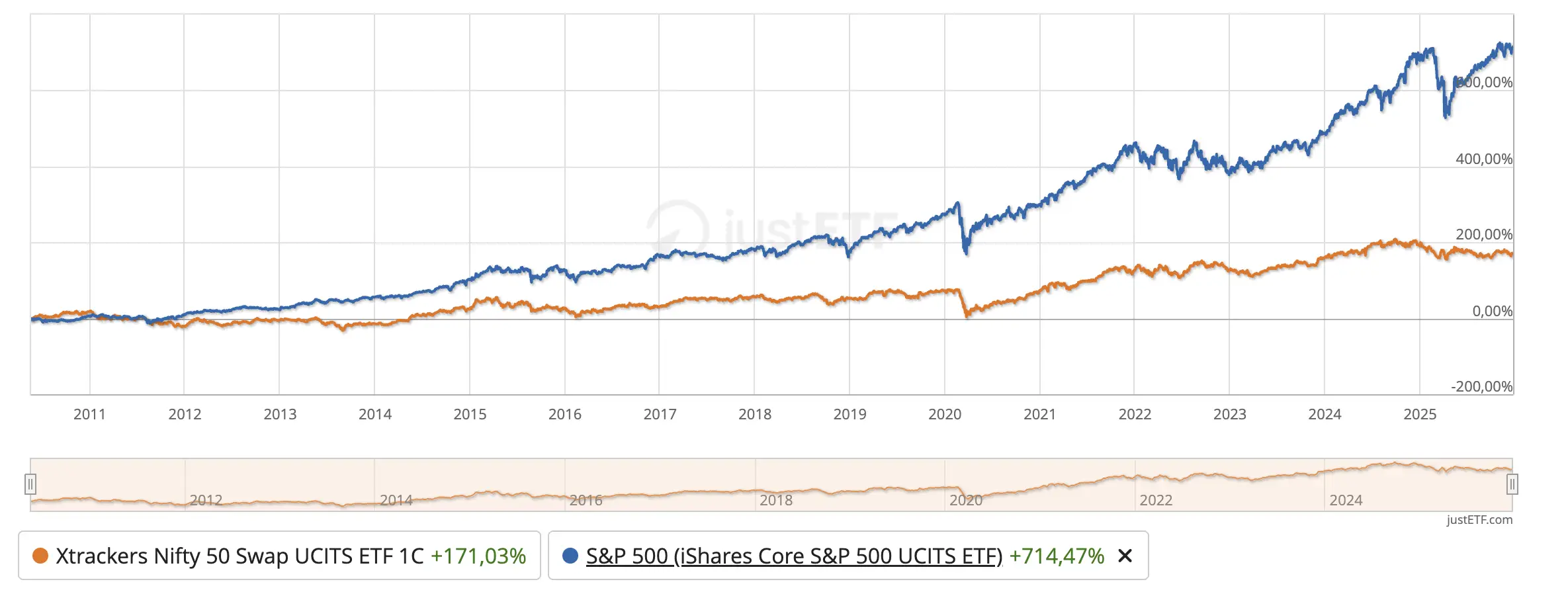The height and width of the screenshot is (594, 1568).
Task: Click the blue S&P 500 legend dot
Action: [x=570, y=556]
